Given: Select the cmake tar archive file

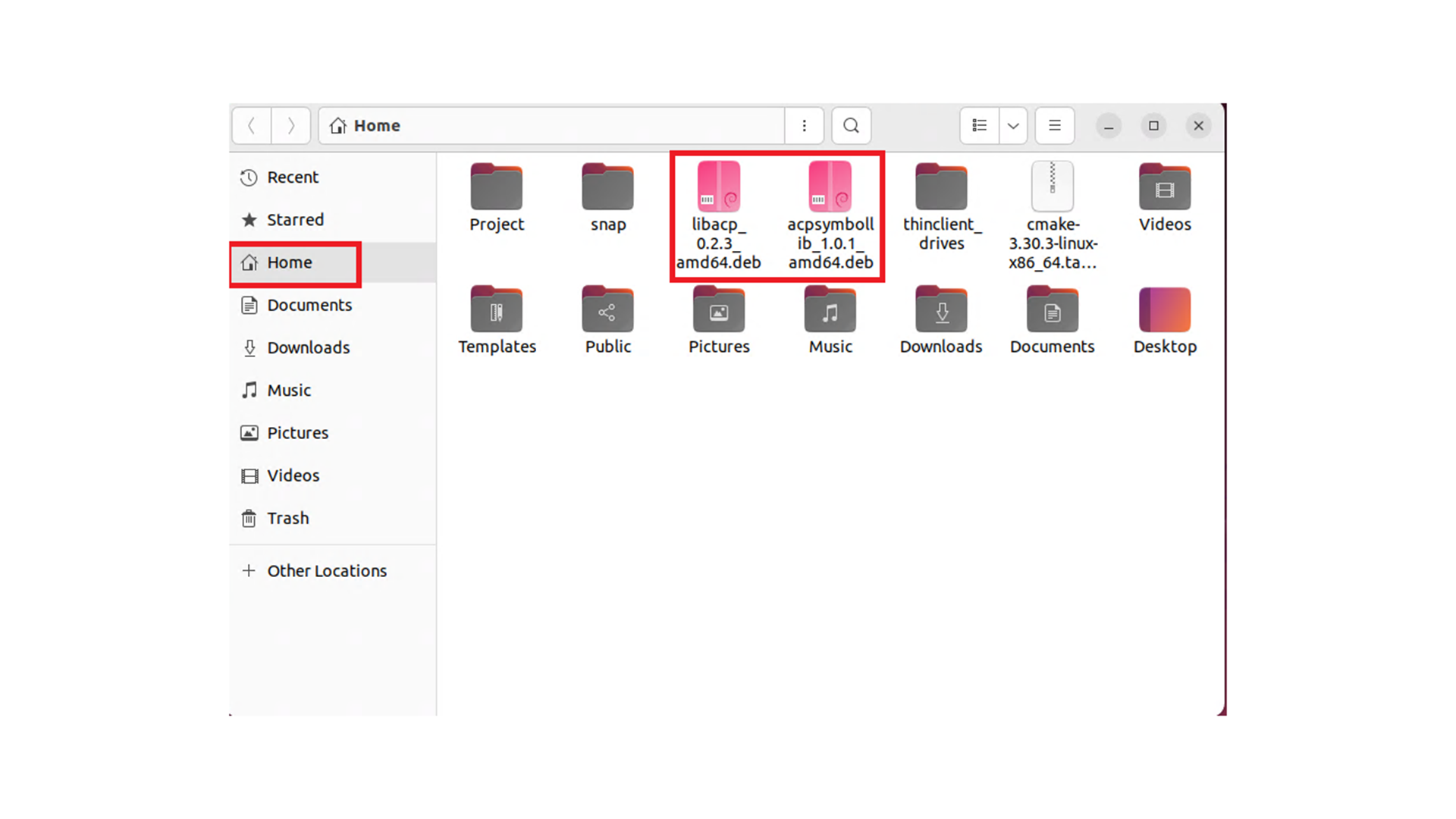Looking at the screenshot, I should coord(1052,187).
